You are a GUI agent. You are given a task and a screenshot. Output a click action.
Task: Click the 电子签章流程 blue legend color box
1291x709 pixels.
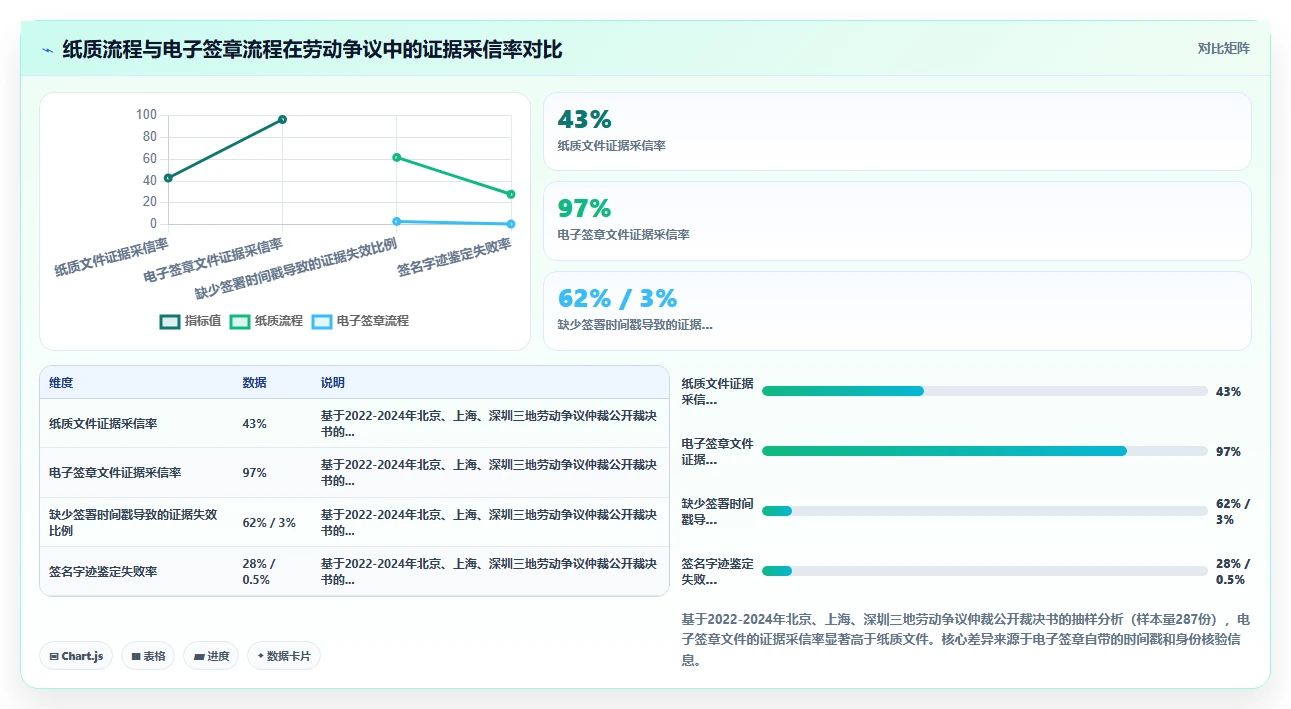point(322,322)
